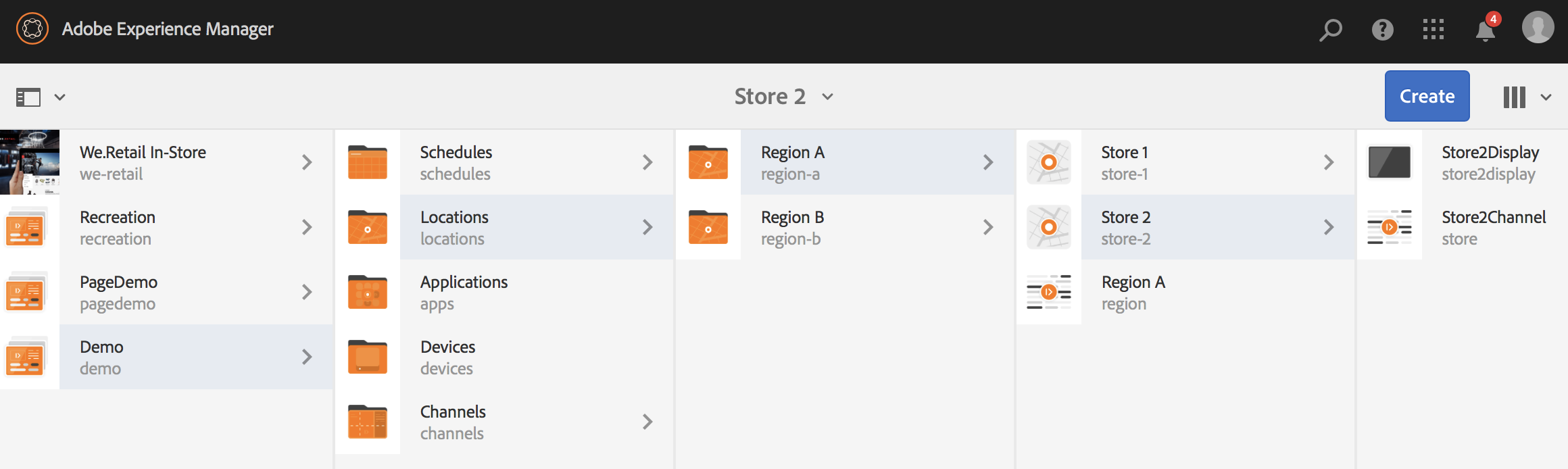Click the We.Retail In-Store thumbnail

pos(30,162)
